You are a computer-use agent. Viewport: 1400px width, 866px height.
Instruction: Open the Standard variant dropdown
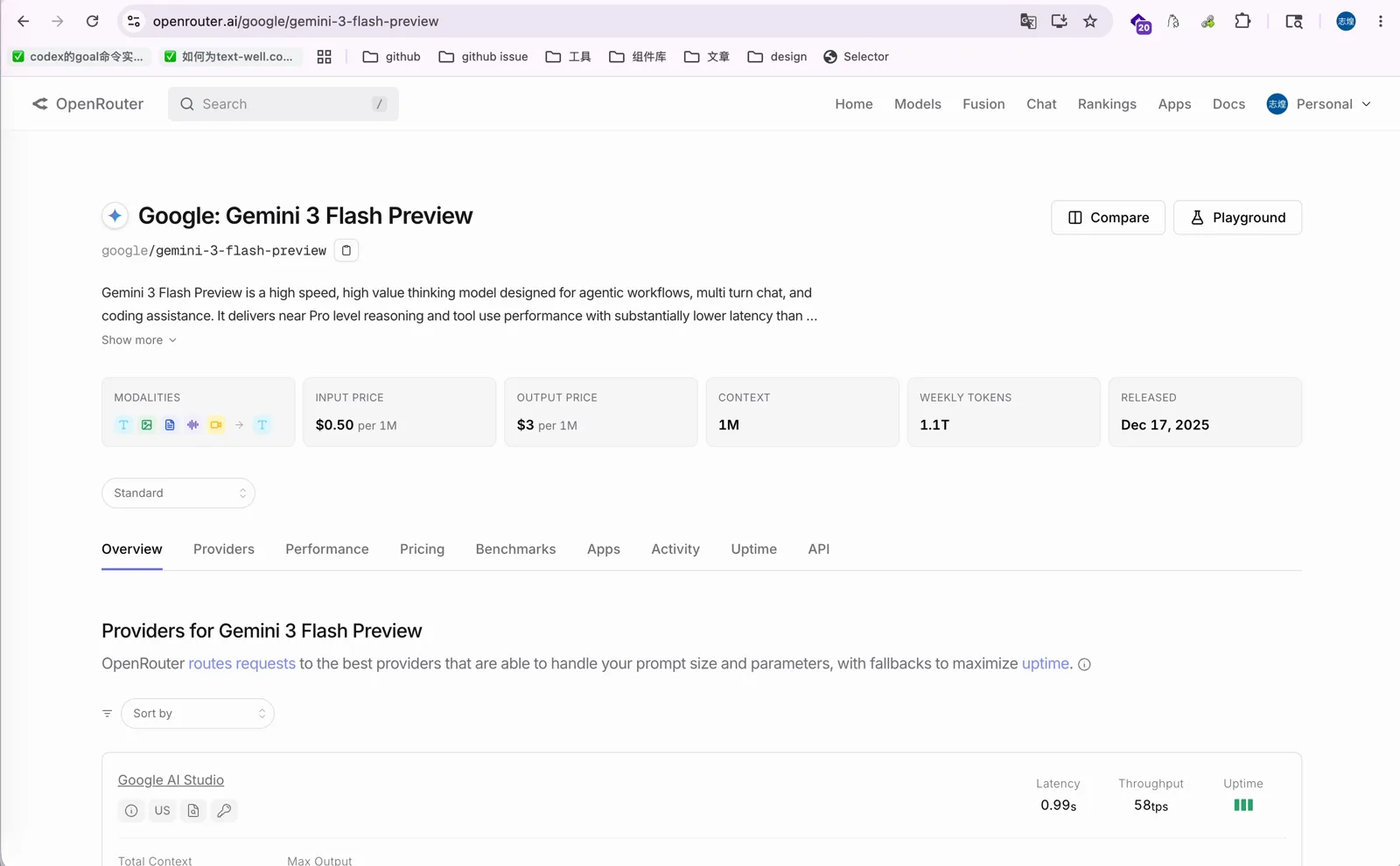coord(178,493)
